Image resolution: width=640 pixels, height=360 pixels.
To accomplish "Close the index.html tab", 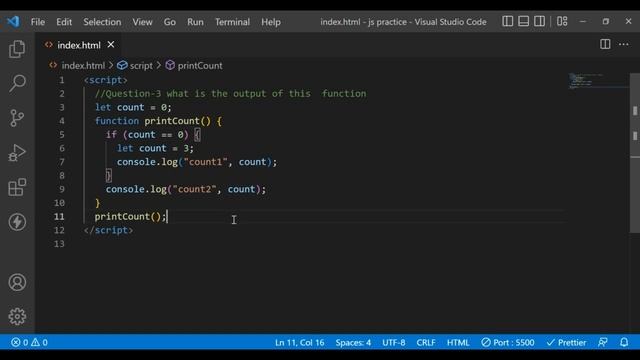I will (x=111, y=44).
